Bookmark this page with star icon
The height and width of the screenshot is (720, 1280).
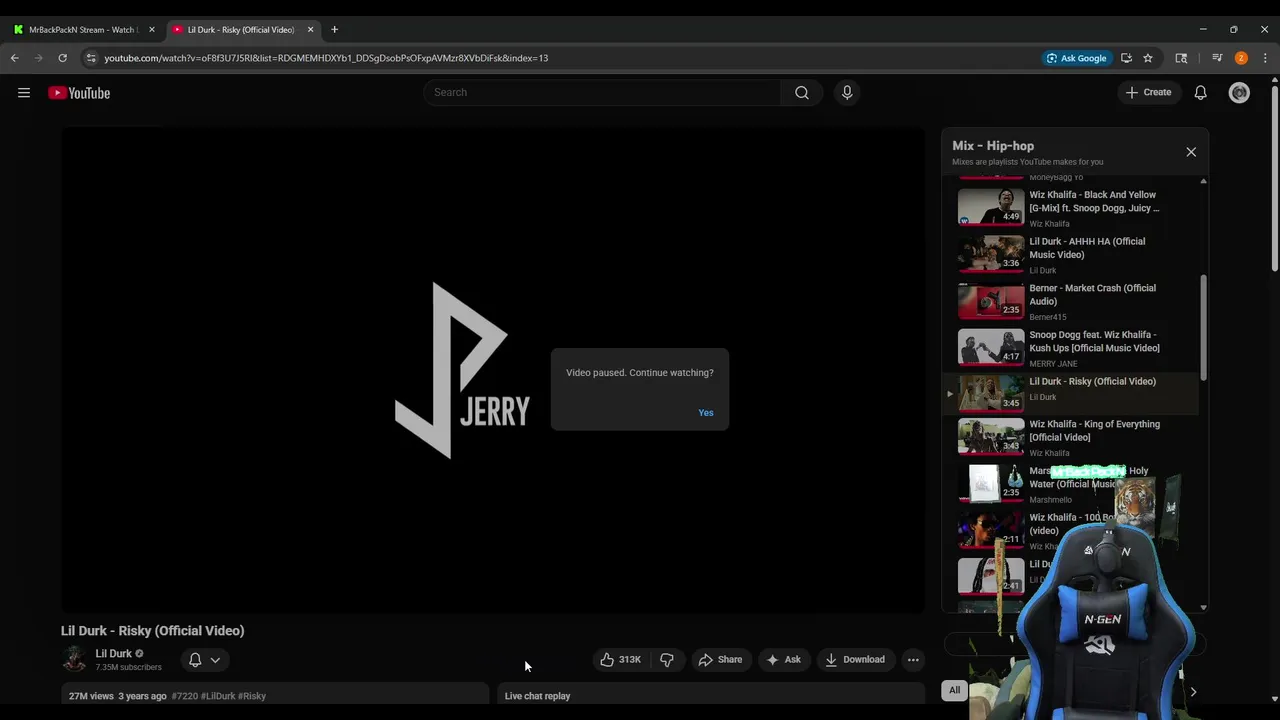point(1148,58)
